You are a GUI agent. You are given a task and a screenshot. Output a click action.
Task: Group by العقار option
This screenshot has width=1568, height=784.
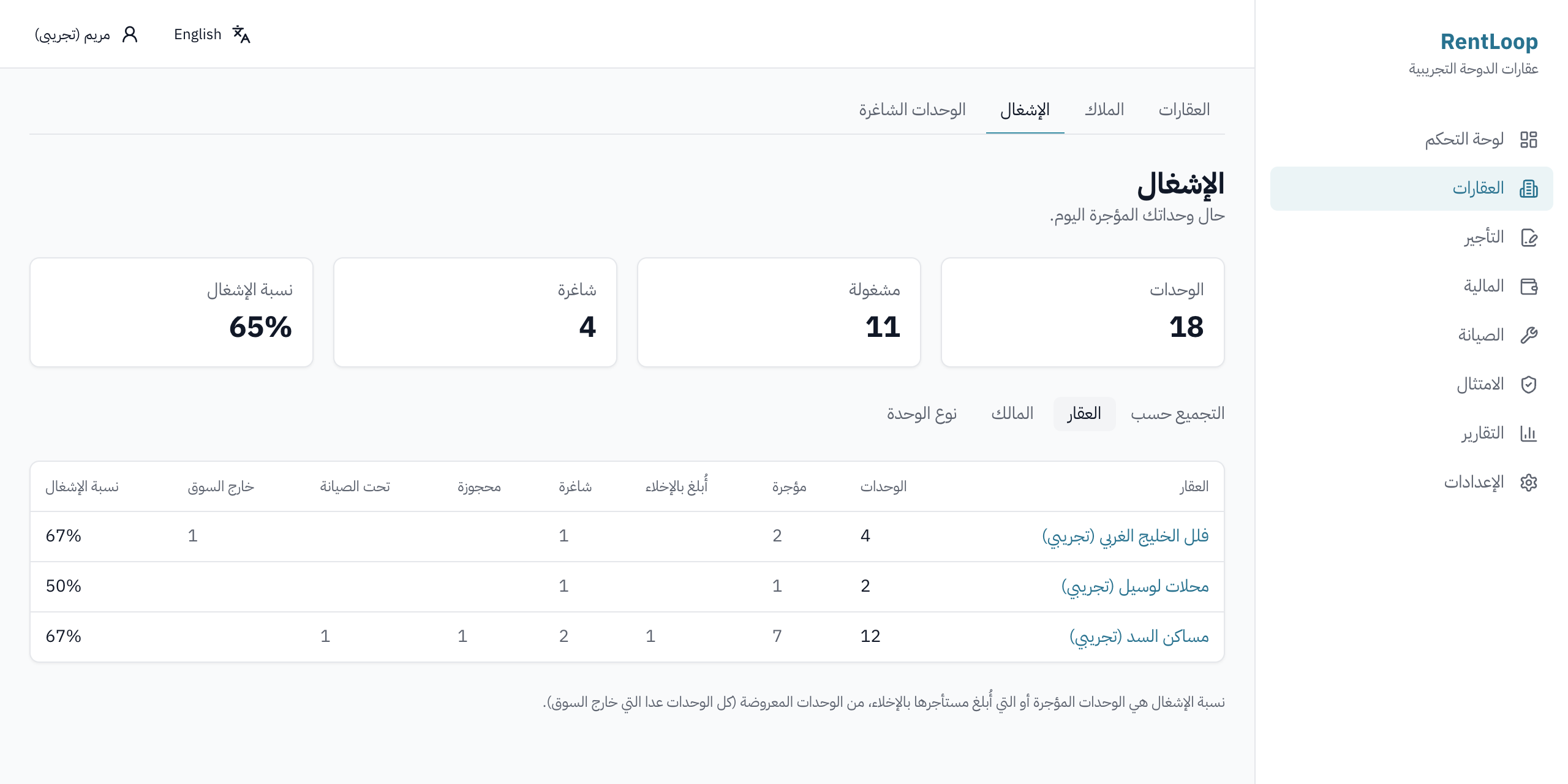(1084, 414)
